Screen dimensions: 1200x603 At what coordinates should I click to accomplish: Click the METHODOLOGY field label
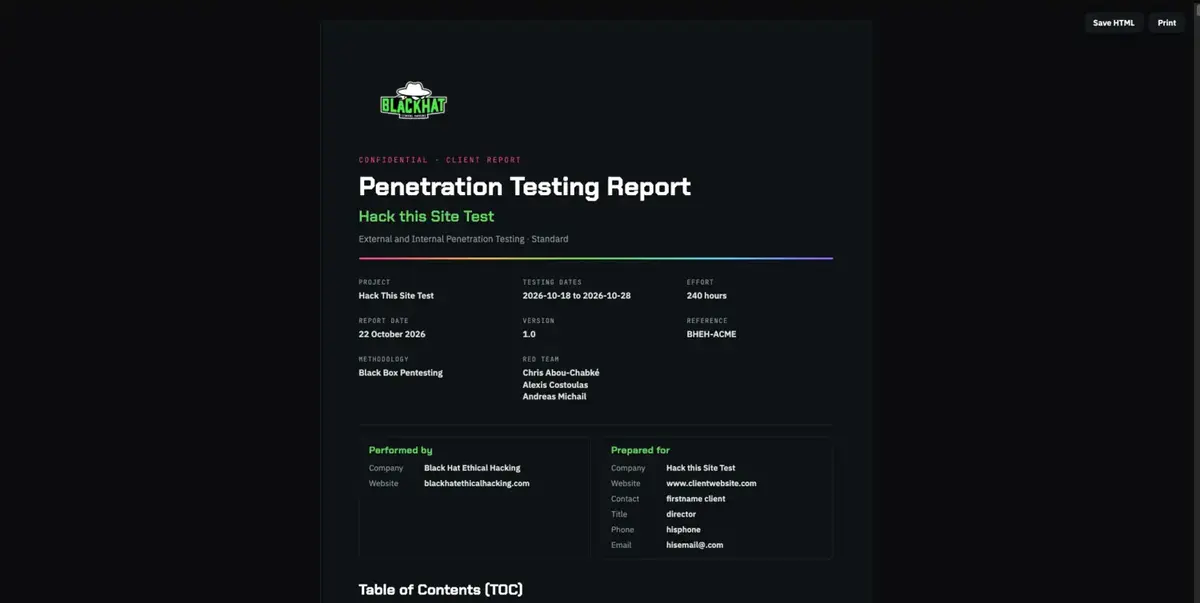click(383, 359)
